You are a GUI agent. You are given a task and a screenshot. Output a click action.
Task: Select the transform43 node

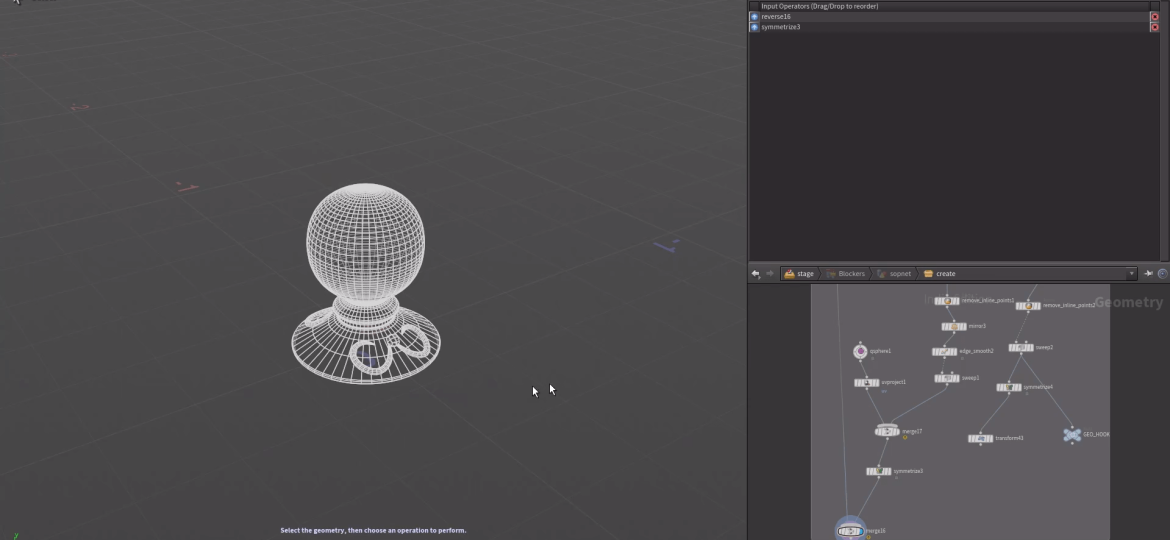980,438
